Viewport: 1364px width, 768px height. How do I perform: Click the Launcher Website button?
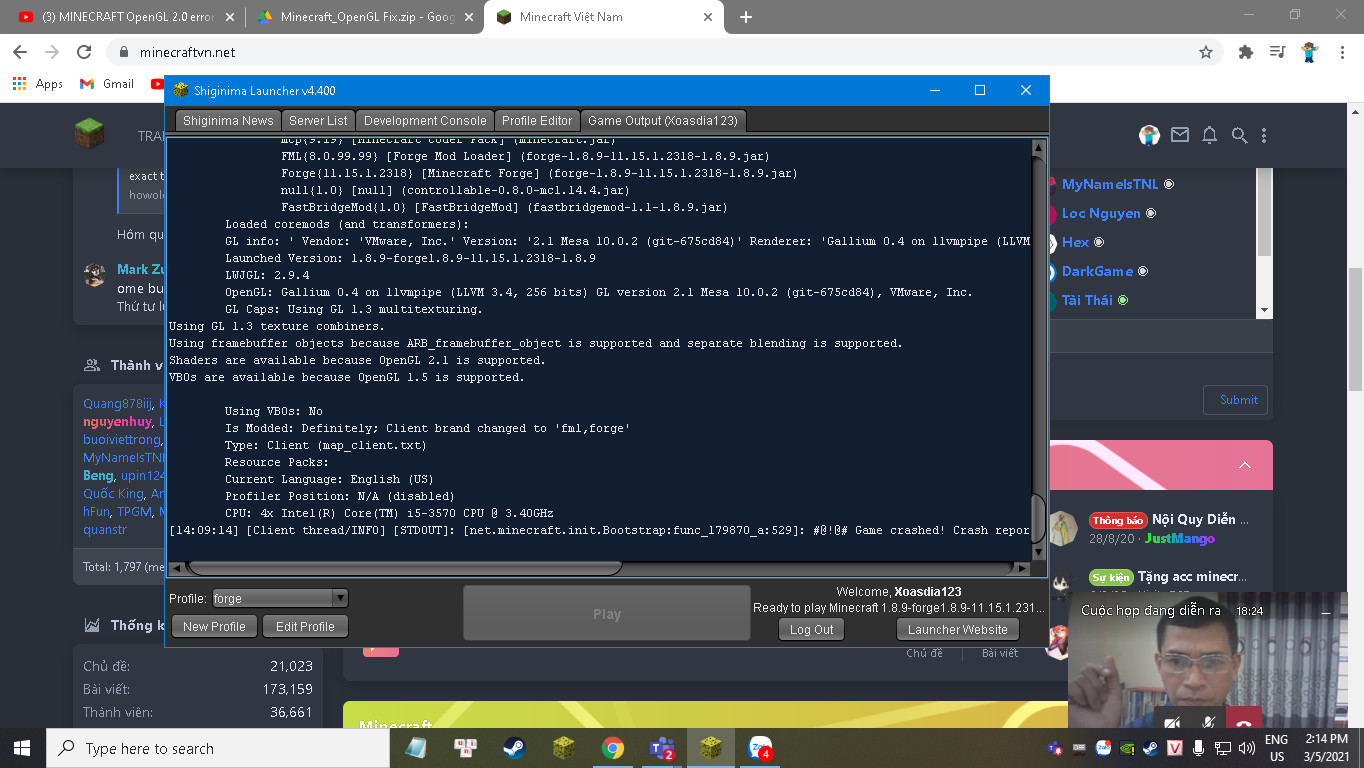click(x=957, y=629)
